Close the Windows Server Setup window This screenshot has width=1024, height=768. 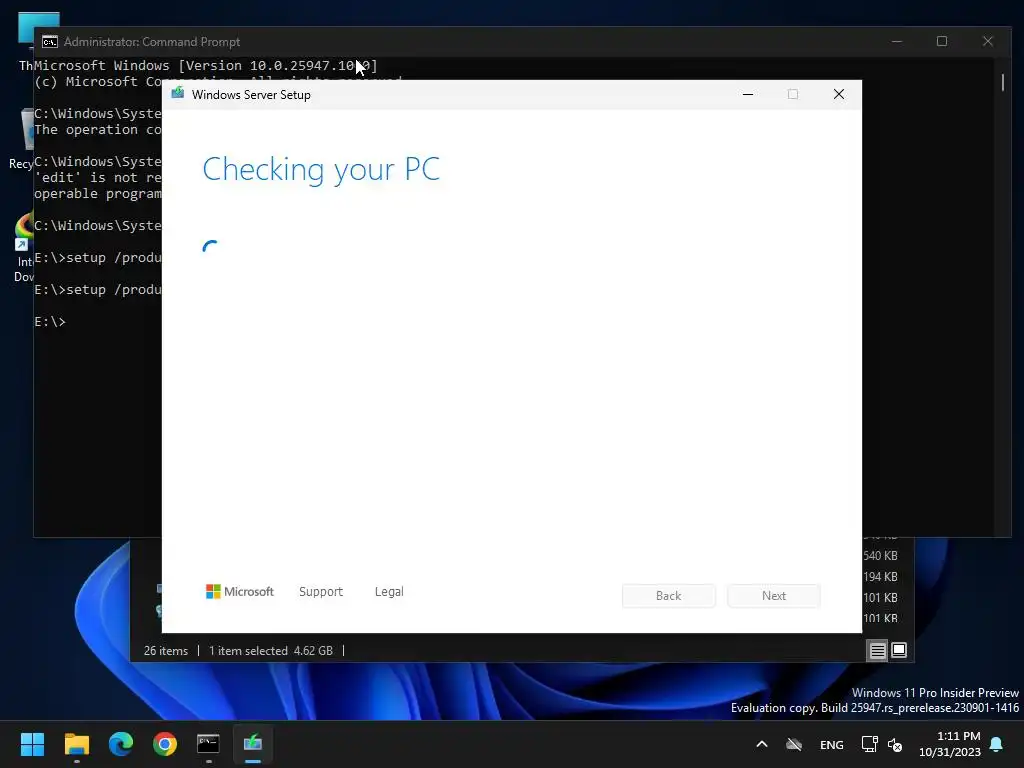tap(839, 95)
